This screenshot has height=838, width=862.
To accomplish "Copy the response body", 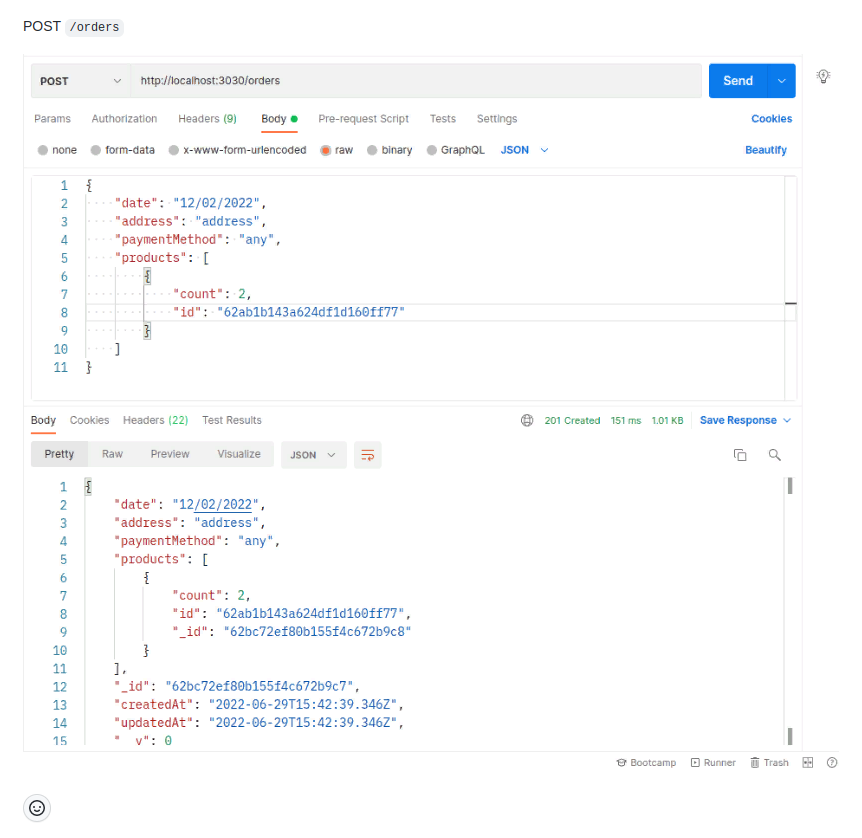I will pyautogui.click(x=740, y=454).
